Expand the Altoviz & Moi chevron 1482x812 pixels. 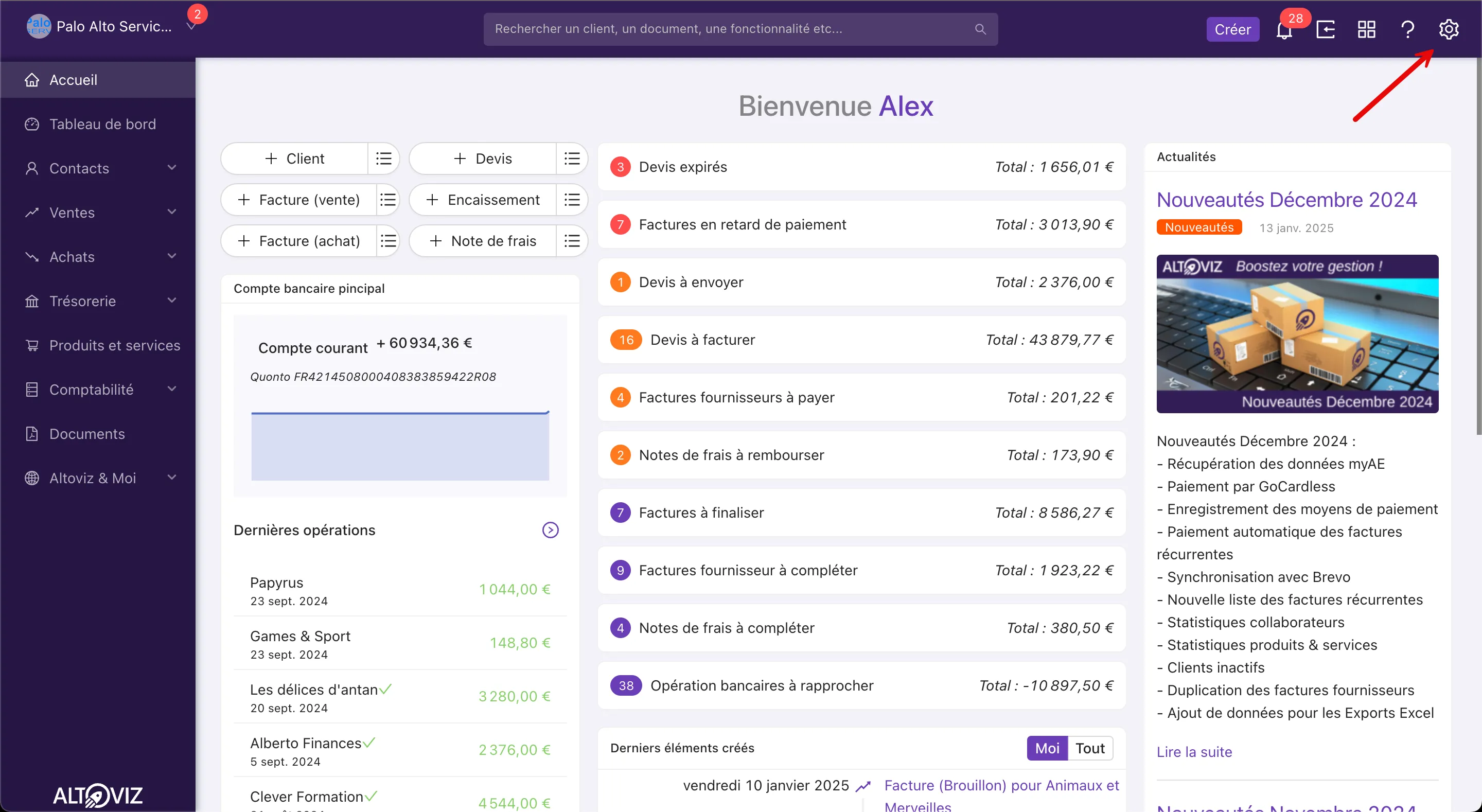[x=171, y=478]
